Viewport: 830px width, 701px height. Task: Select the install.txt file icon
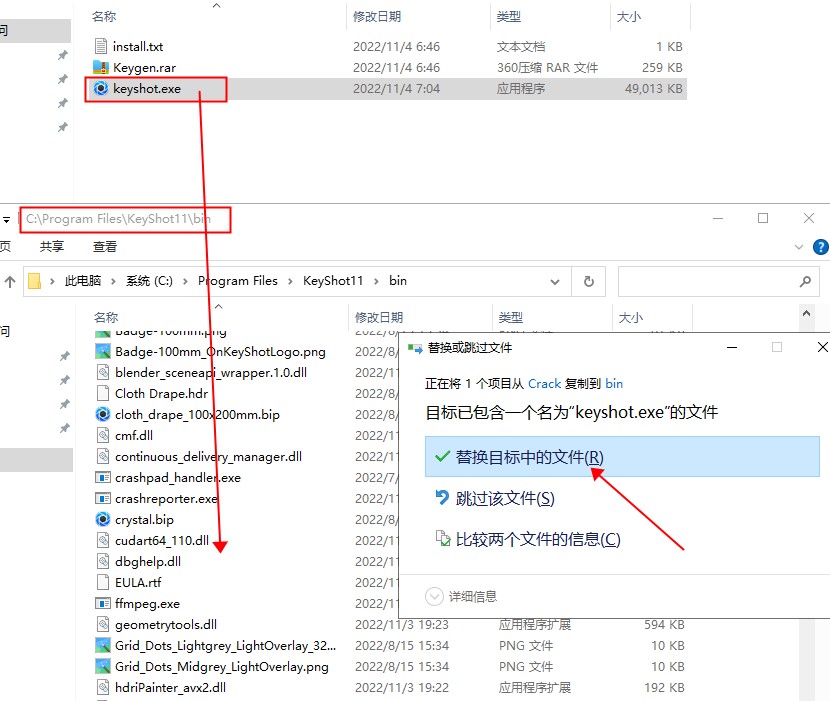click(101, 47)
